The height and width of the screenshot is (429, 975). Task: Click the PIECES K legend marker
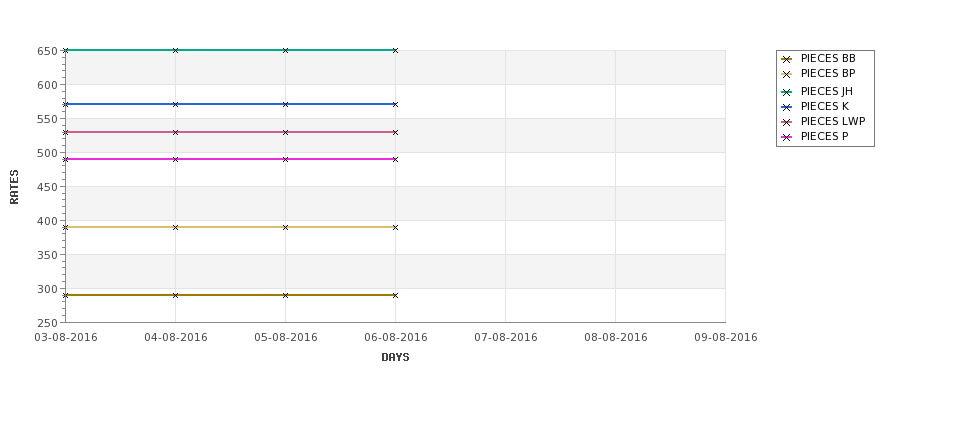tap(787, 107)
